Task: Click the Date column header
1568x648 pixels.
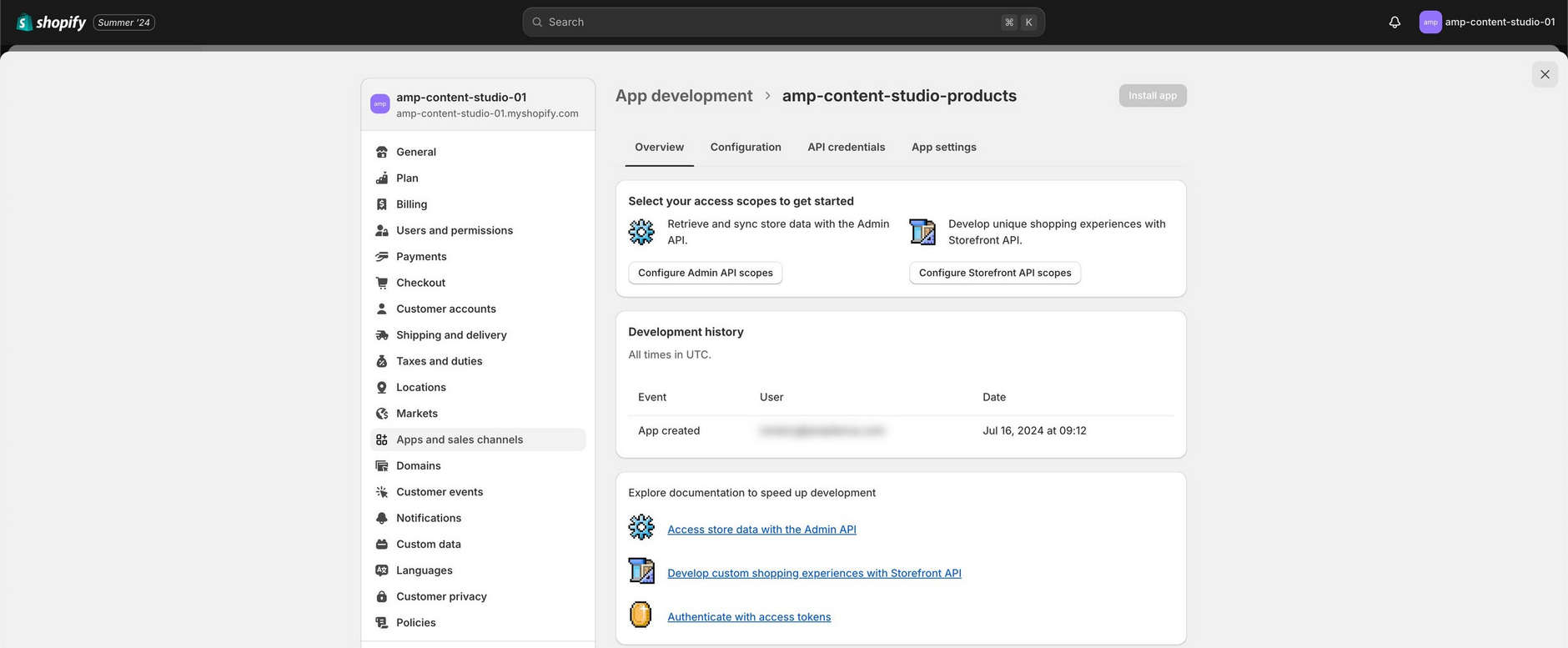Action: pos(994,397)
